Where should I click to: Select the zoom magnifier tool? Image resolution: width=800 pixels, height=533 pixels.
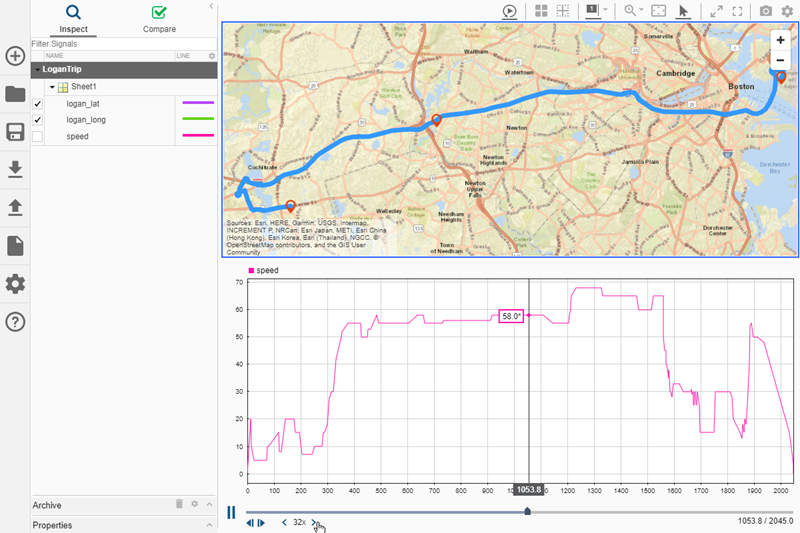pos(630,11)
